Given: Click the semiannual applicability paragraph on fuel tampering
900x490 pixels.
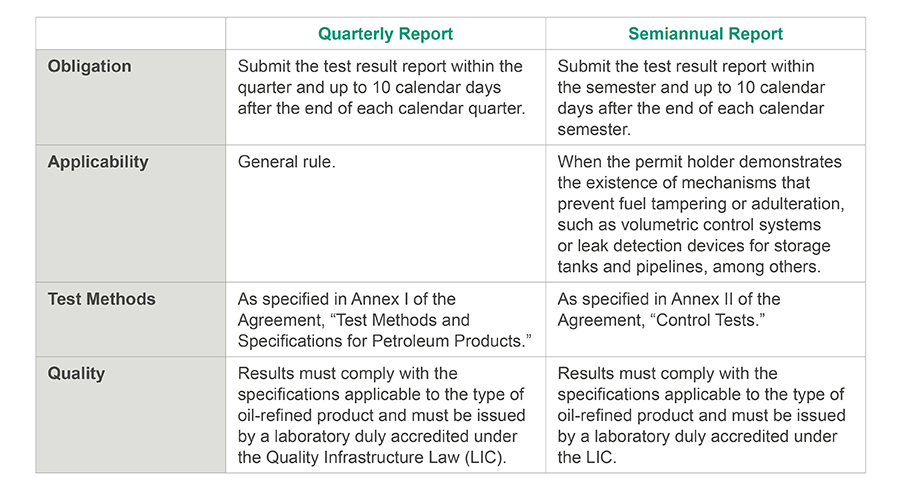Looking at the screenshot, I should [x=700, y=214].
